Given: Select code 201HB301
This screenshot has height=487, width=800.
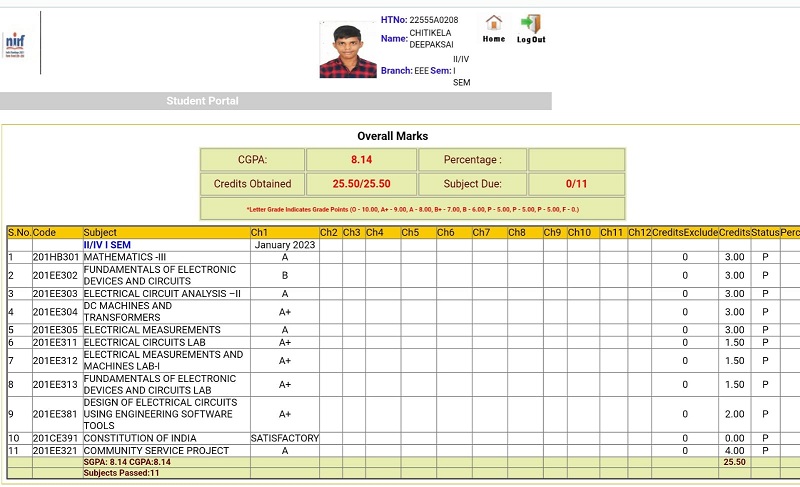Looking at the screenshot, I should 56,257.
